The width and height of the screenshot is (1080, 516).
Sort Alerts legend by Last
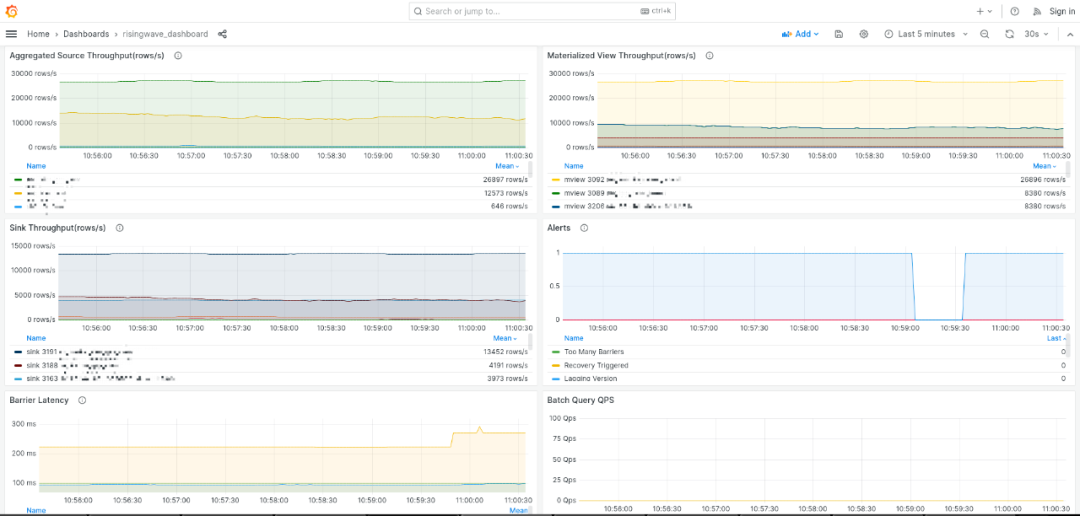(x=1056, y=338)
